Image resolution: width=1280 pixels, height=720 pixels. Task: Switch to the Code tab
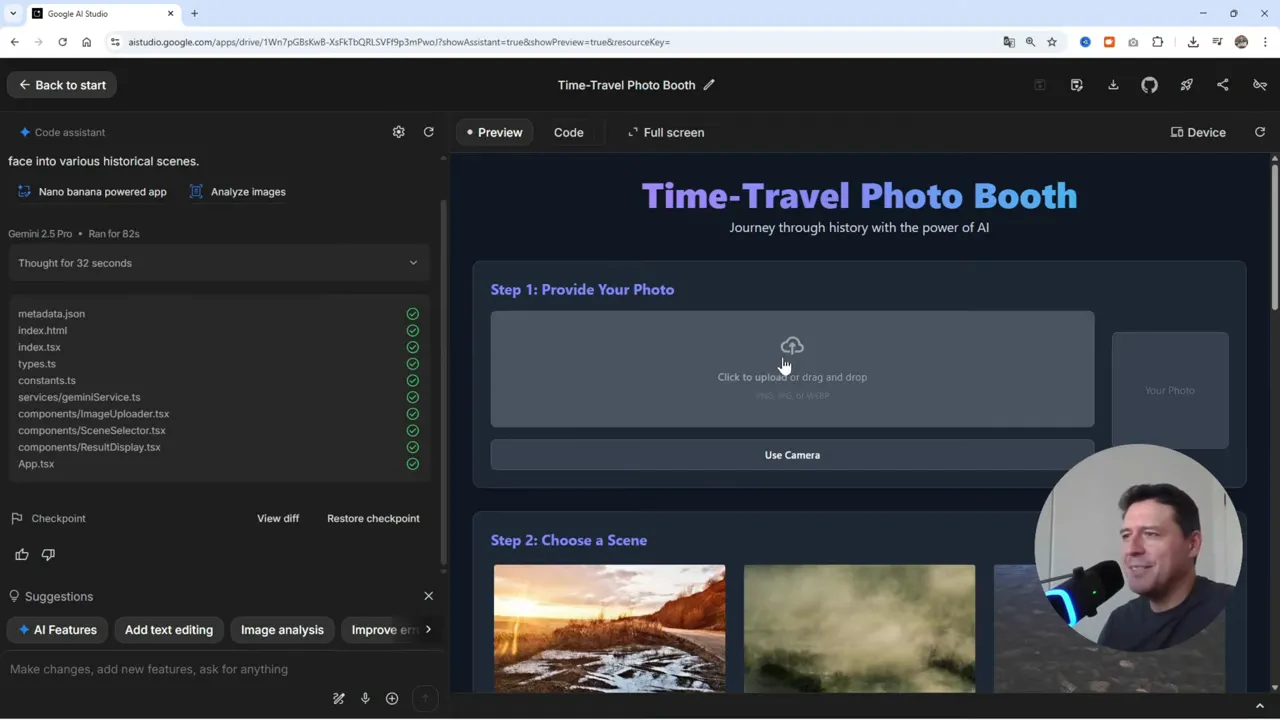568,132
